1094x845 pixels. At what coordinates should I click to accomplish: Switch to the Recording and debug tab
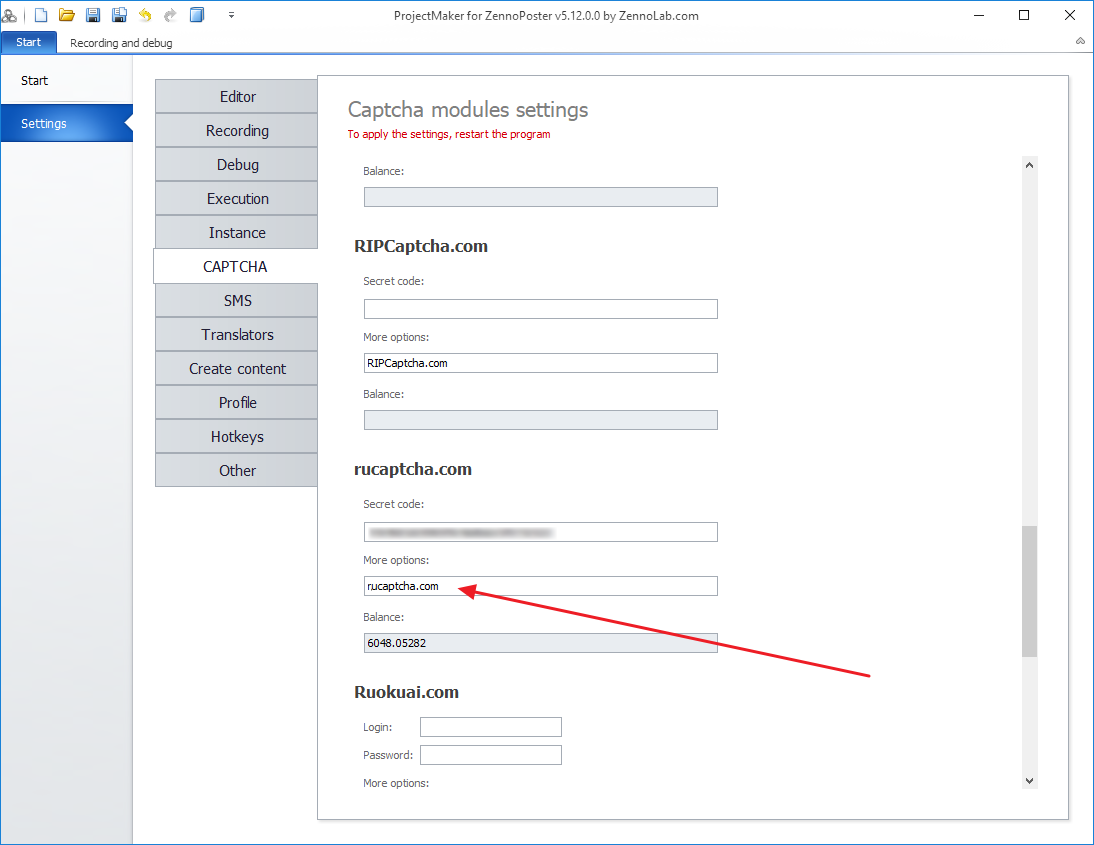click(121, 43)
